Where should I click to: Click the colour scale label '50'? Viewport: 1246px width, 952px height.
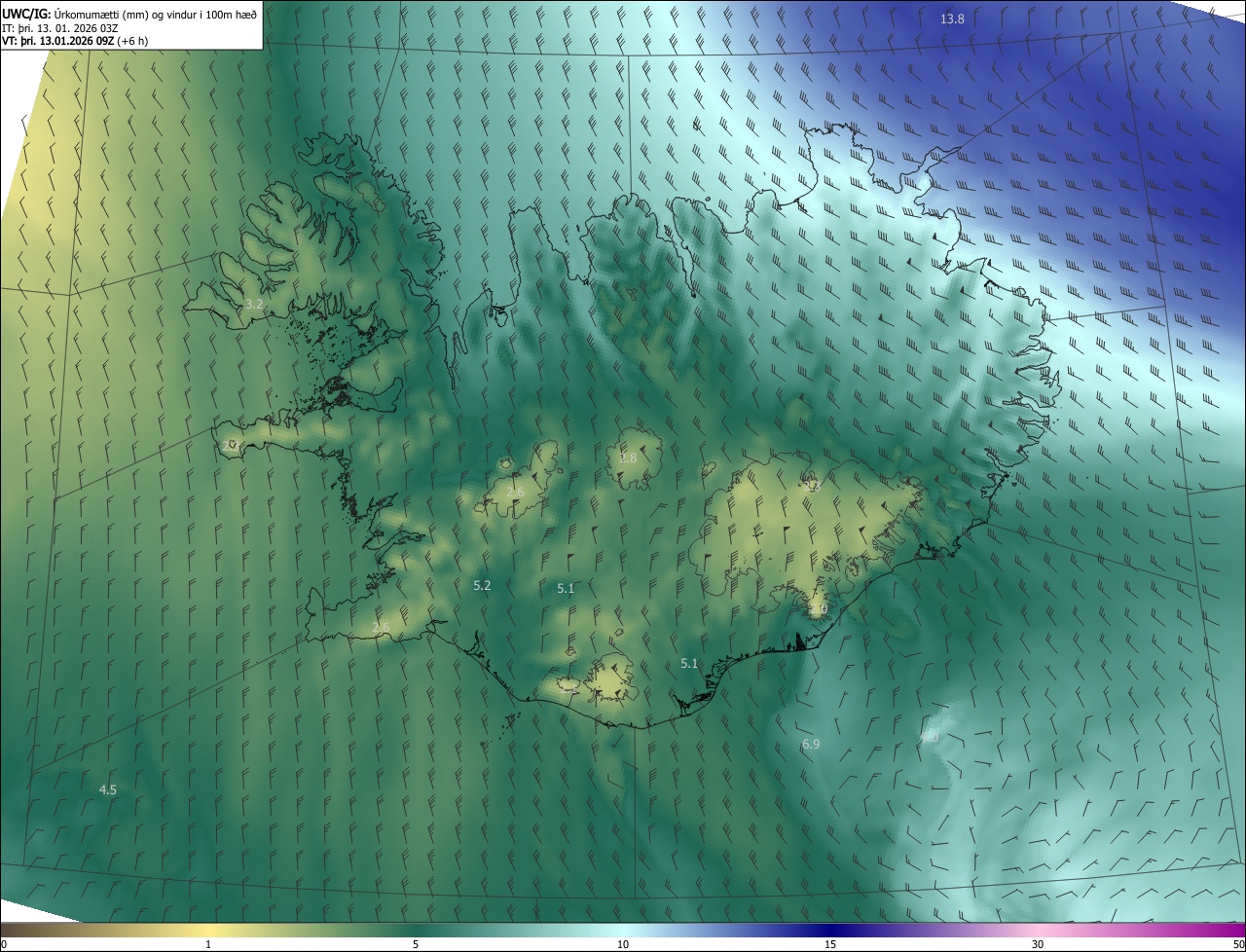1238,944
